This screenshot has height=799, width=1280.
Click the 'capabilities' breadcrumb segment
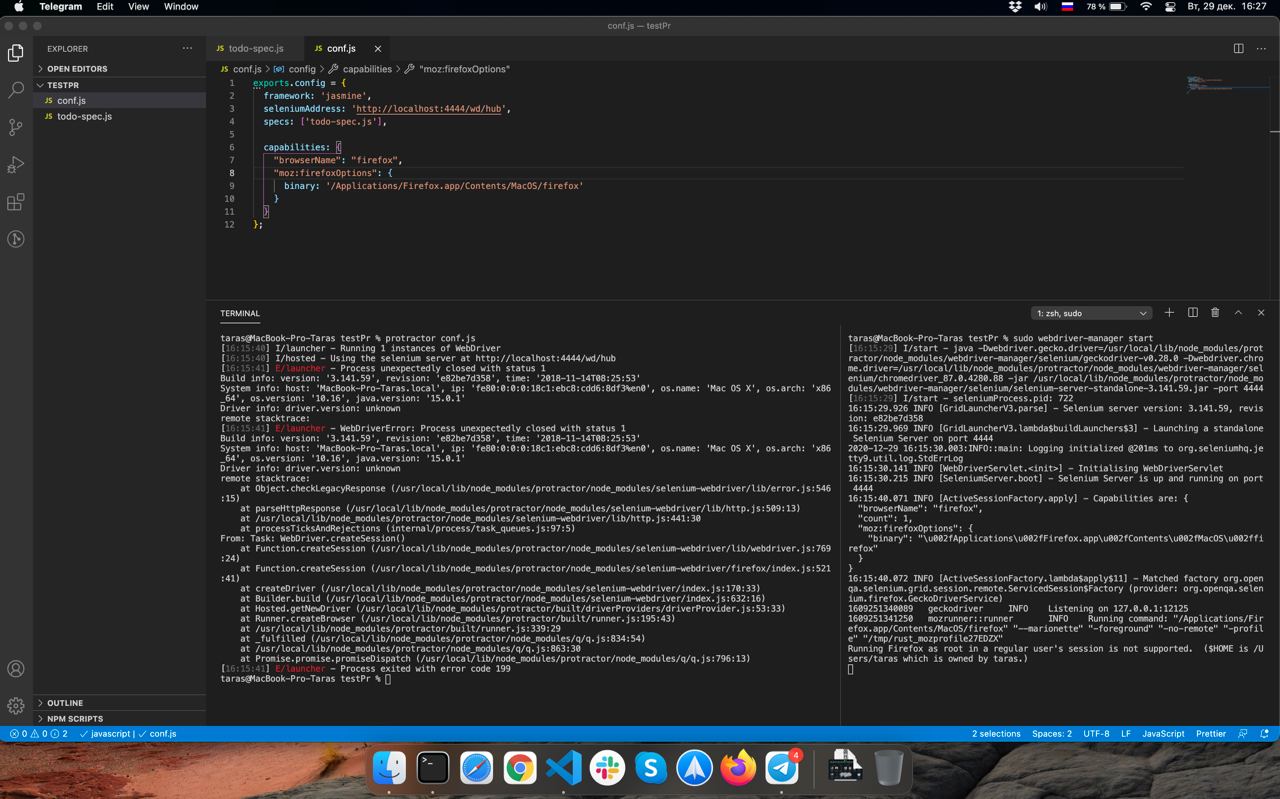click(367, 69)
